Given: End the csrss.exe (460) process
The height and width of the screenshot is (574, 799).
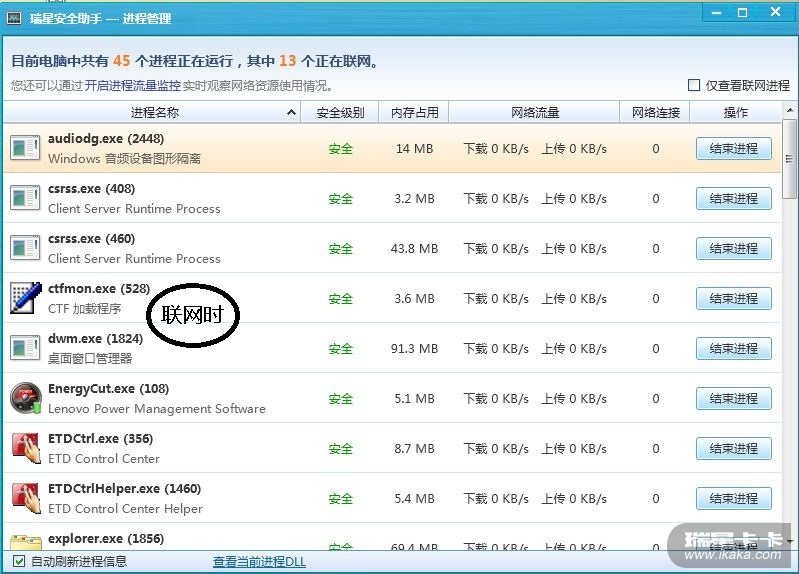Looking at the screenshot, I should [734, 248].
